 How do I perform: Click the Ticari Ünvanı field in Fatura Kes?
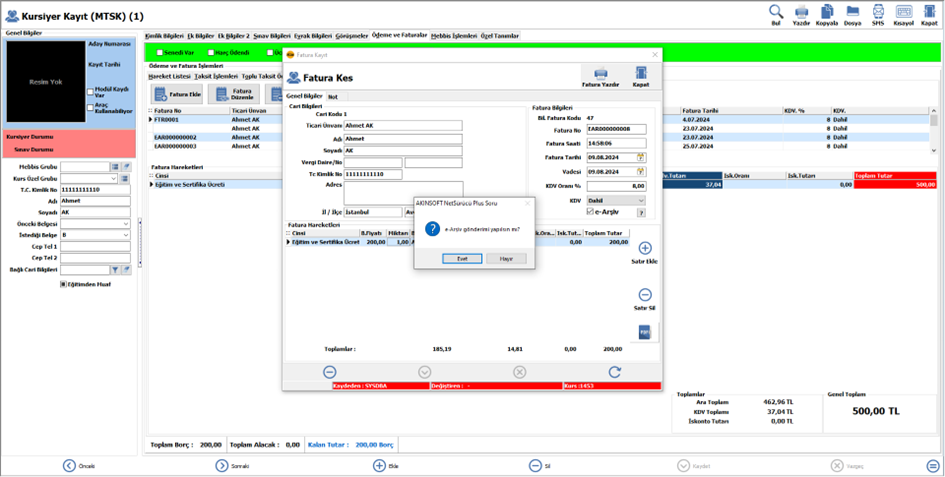pyautogui.click(x=403, y=125)
